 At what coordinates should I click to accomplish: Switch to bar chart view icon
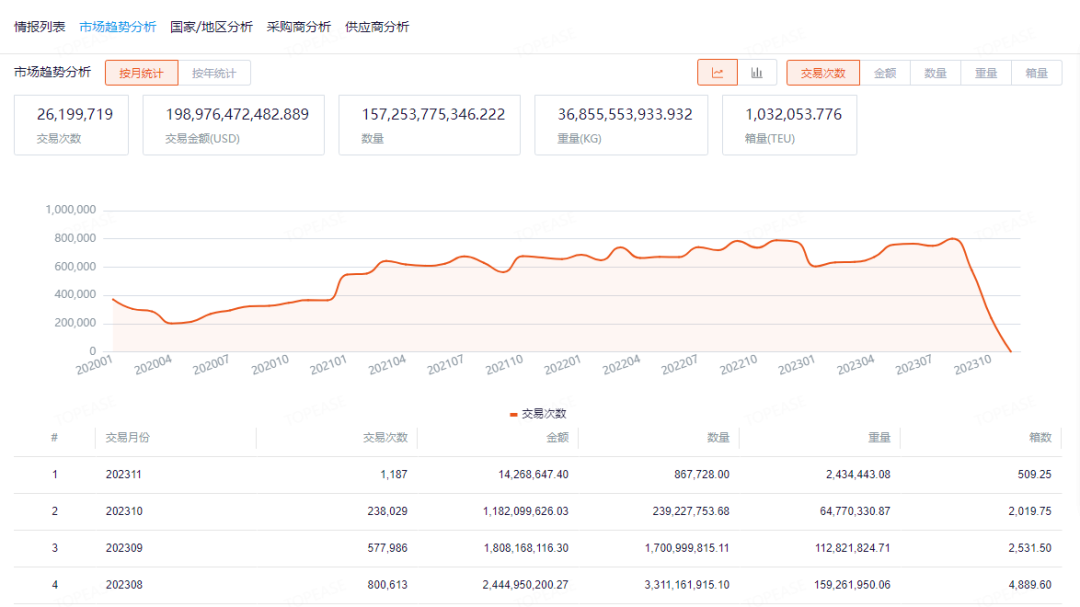point(757,73)
